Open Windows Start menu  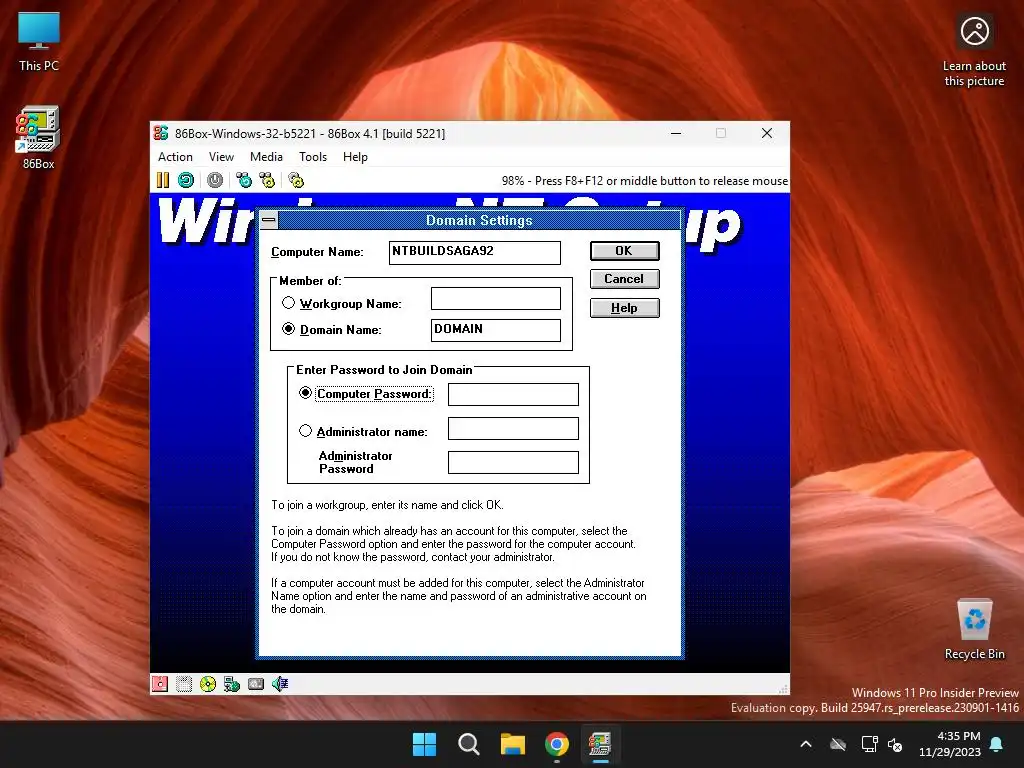tap(424, 744)
